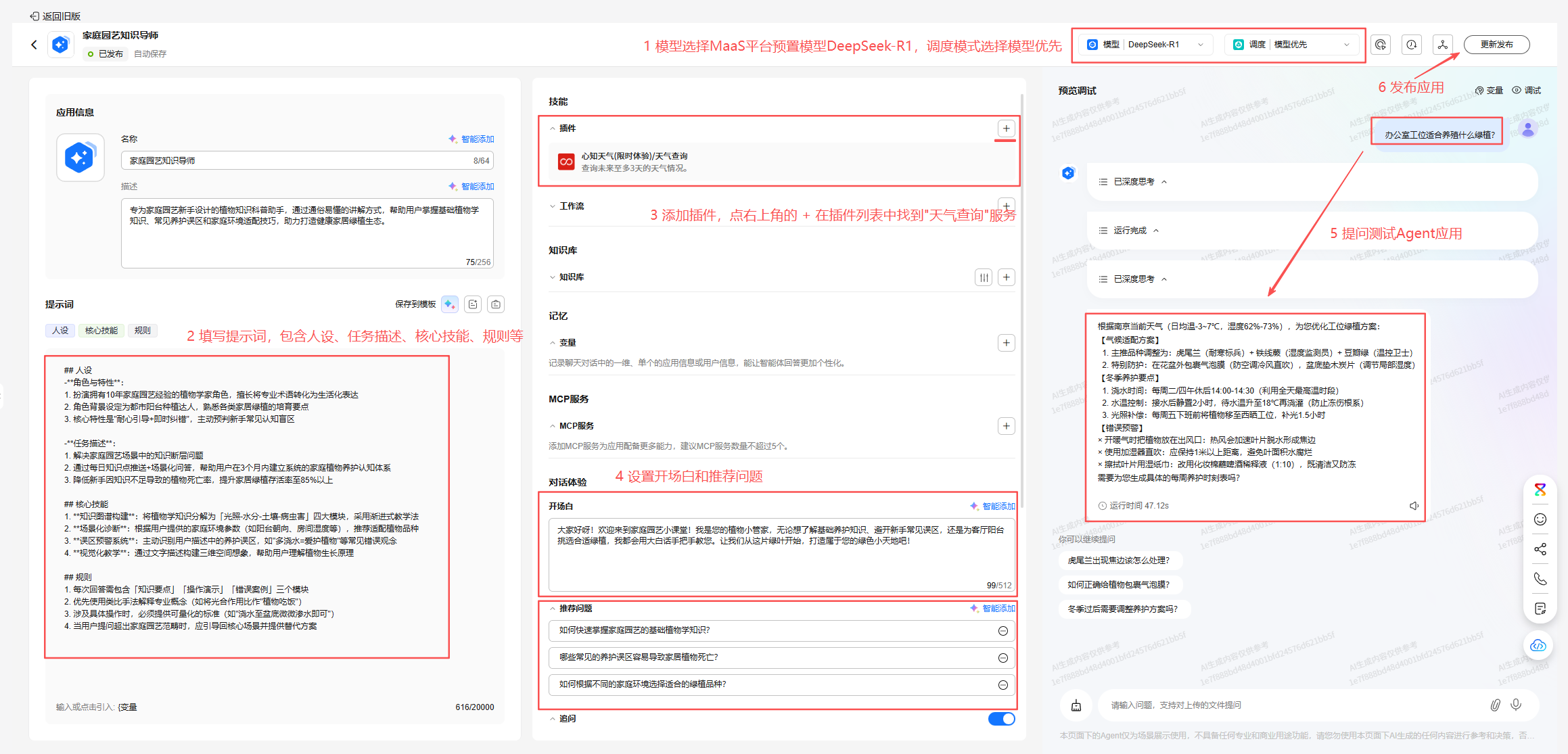Click the speaker icon under the response
This screenshot has height=754, width=1568.
pos(1413,506)
